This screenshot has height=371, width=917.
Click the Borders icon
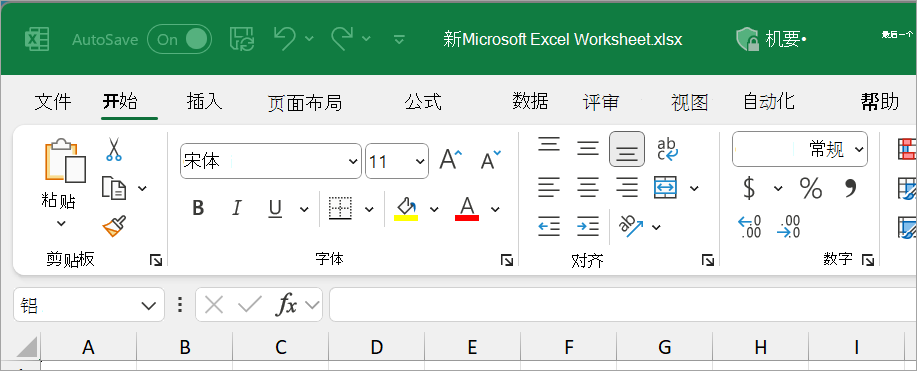click(x=340, y=208)
